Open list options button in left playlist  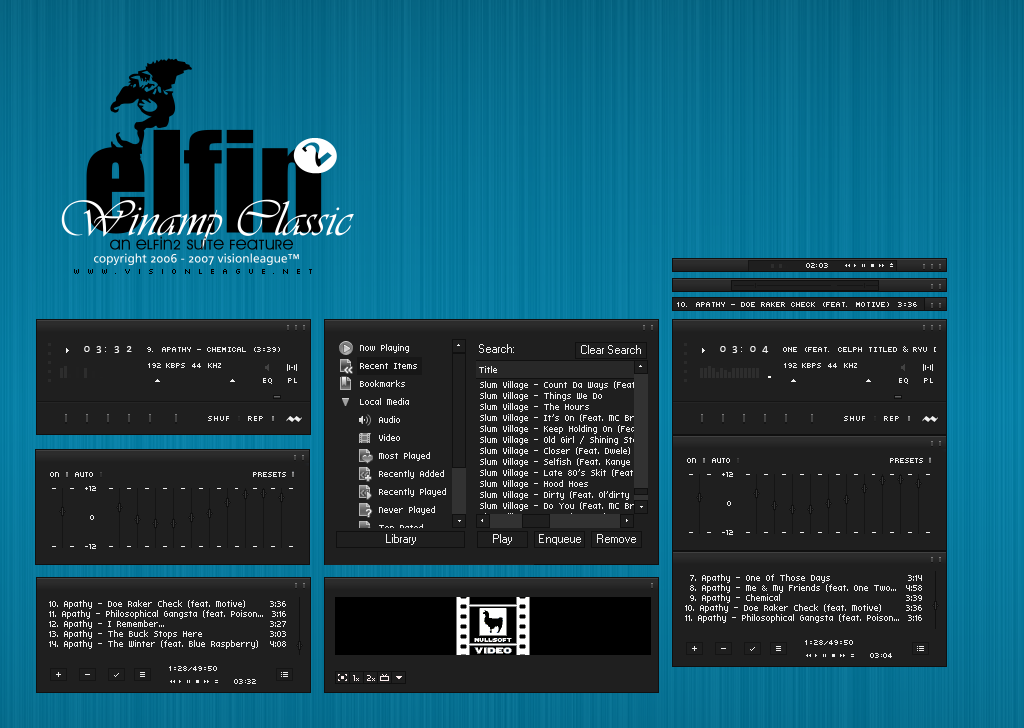pyautogui.click(x=284, y=674)
